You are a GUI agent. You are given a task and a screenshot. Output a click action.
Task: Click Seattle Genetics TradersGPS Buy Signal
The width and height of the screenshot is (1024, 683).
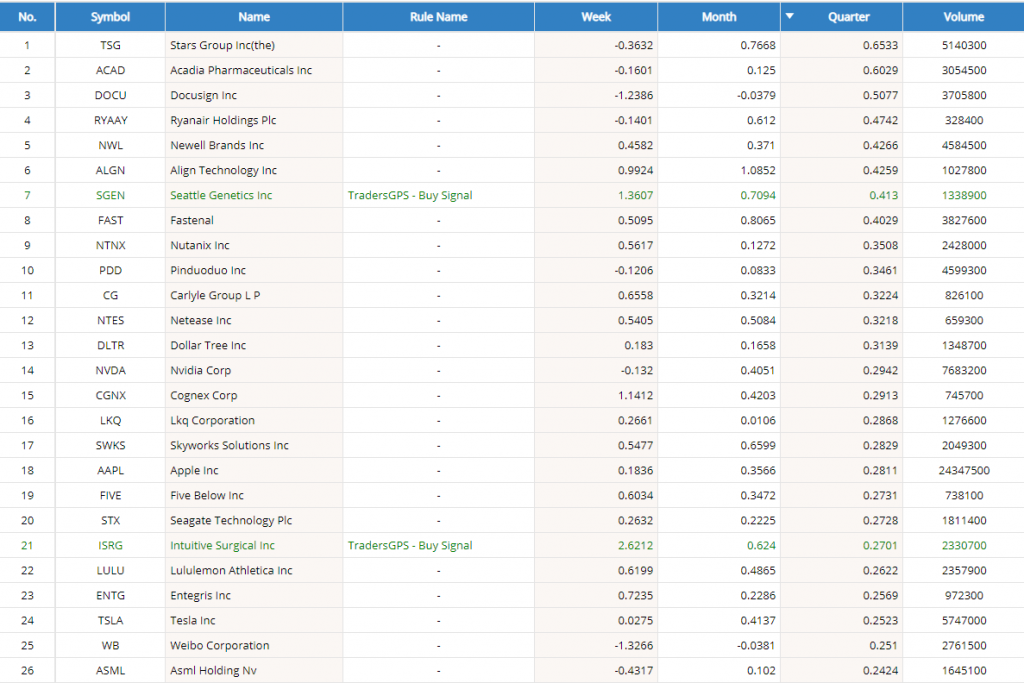pyautogui.click(x=409, y=195)
